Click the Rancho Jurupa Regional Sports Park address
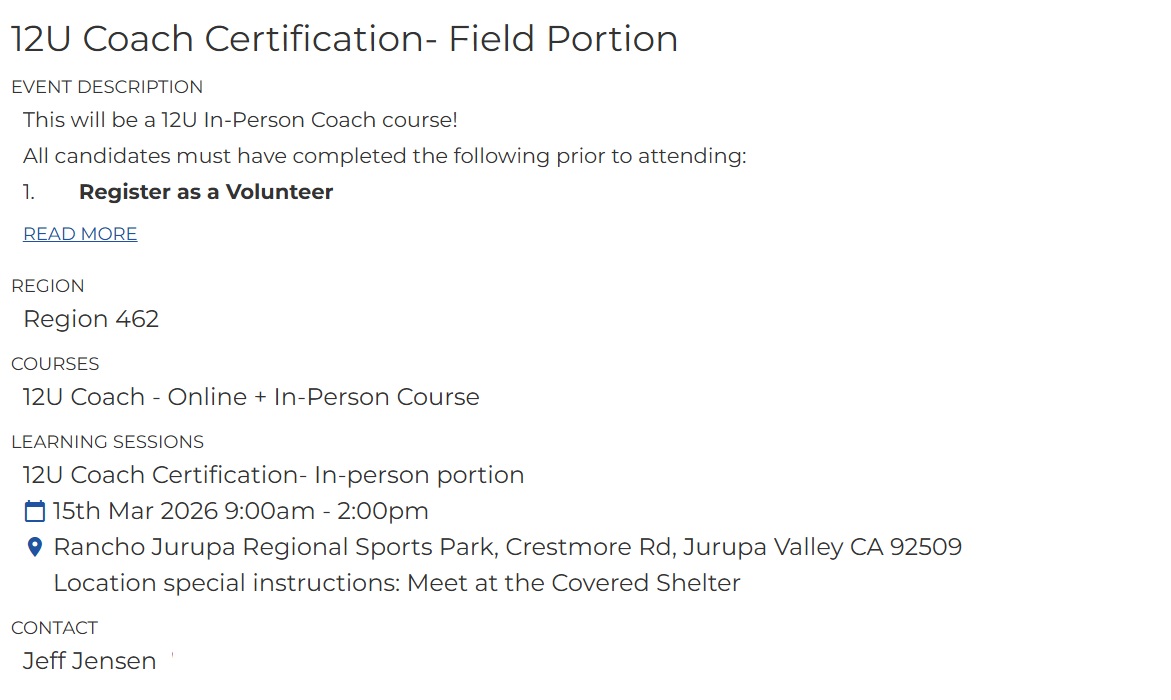 pos(507,547)
